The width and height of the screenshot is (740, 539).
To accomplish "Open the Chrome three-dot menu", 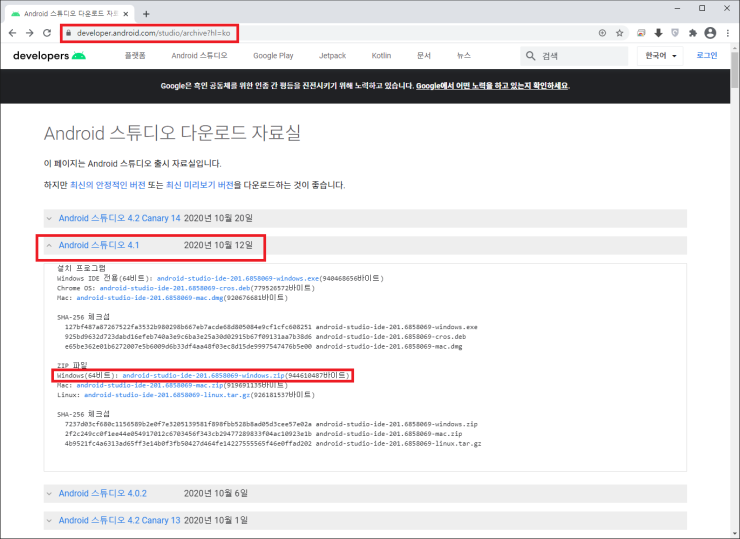I will pos(728,32).
